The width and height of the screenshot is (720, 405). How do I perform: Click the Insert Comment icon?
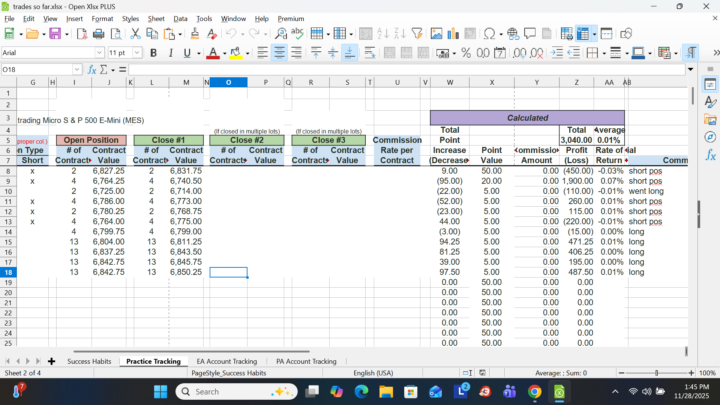(530, 34)
